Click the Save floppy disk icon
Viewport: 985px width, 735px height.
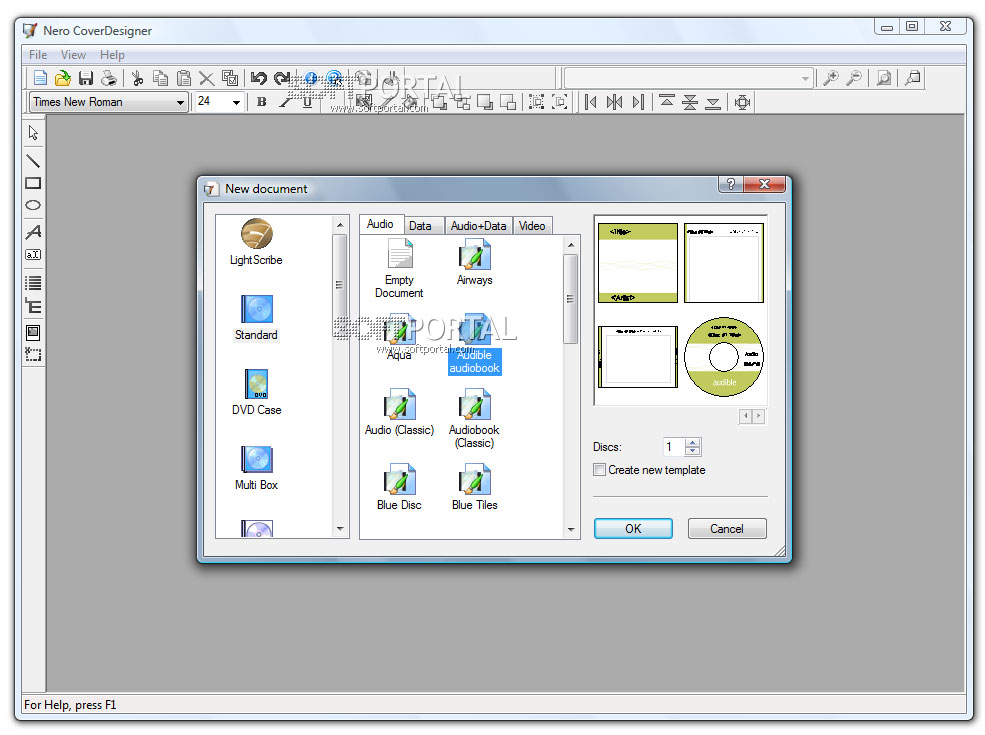click(86, 78)
